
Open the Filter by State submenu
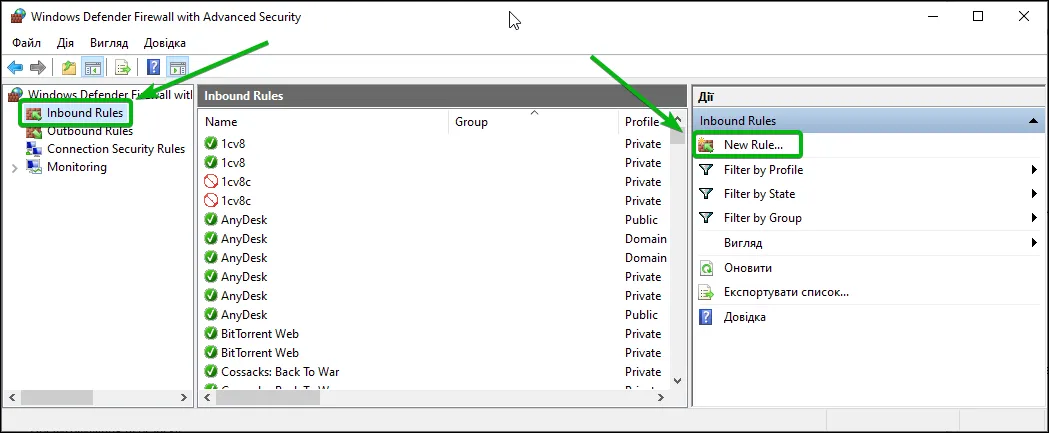coord(868,194)
